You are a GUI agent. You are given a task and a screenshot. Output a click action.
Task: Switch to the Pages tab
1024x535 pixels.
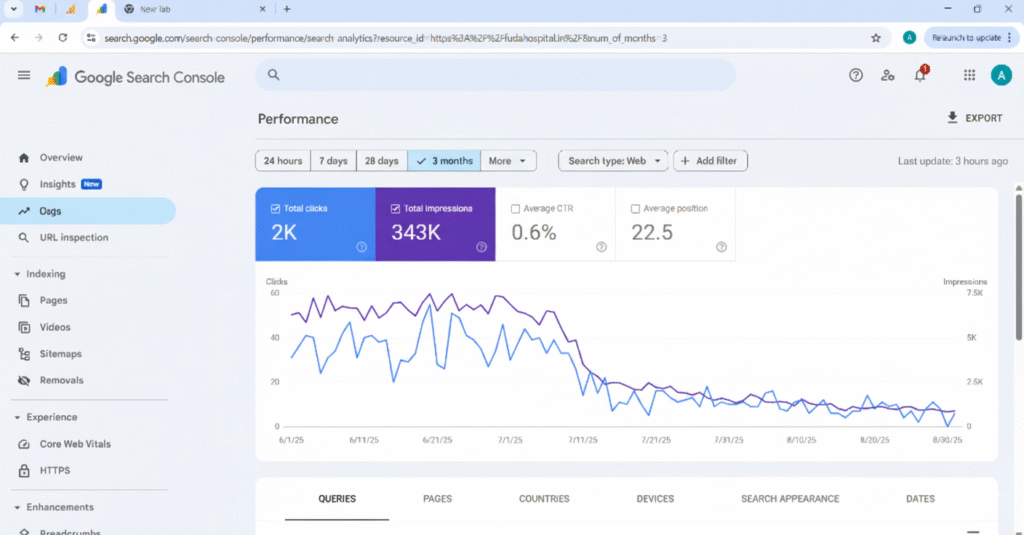click(x=437, y=499)
